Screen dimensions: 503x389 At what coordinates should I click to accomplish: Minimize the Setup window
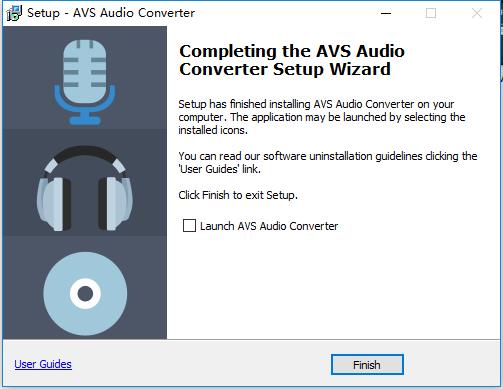(x=386, y=13)
